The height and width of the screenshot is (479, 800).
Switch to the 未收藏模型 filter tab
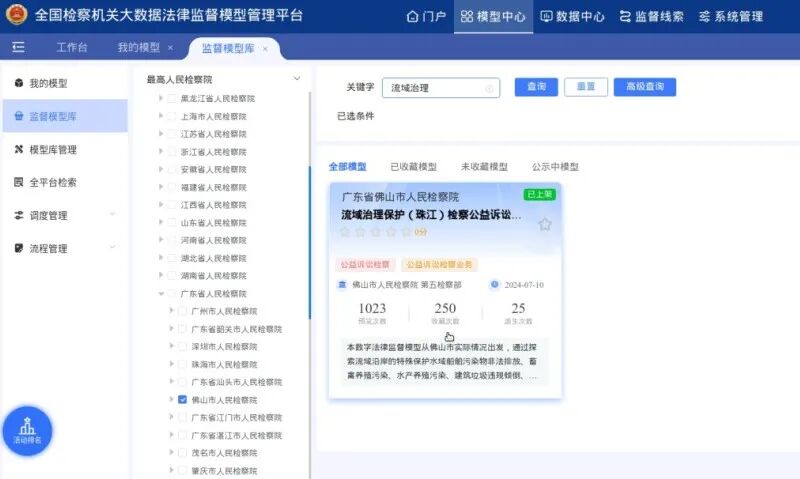coord(484,167)
